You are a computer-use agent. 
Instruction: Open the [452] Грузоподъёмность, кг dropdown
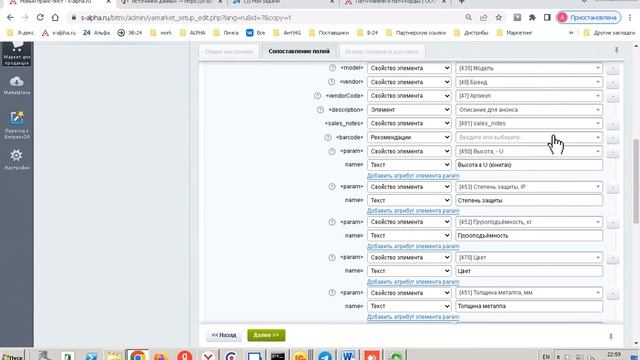click(x=529, y=222)
